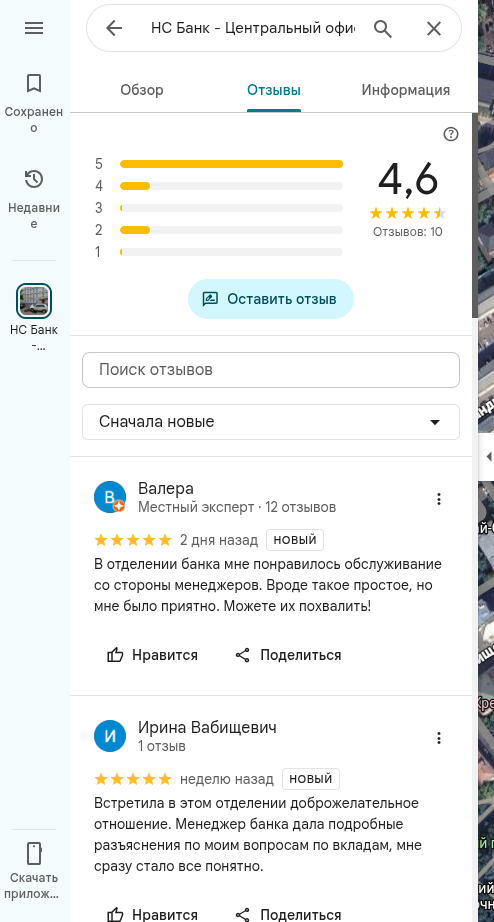Viewport: 494px width, 922px height.
Task: Click Местный эксперт · 12 отзывов text
Action: (237, 507)
